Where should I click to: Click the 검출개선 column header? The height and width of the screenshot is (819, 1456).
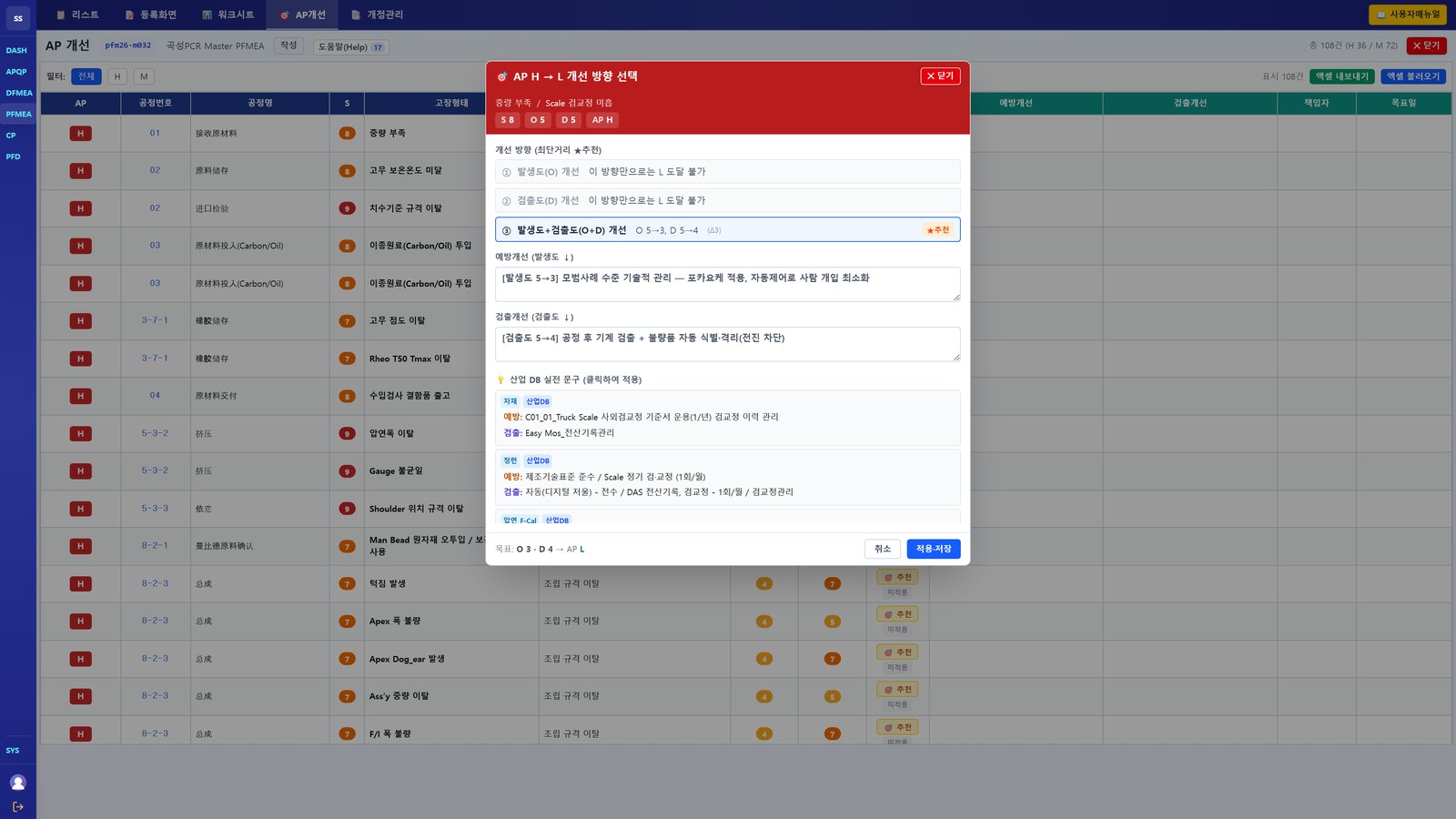(x=1190, y=103)
